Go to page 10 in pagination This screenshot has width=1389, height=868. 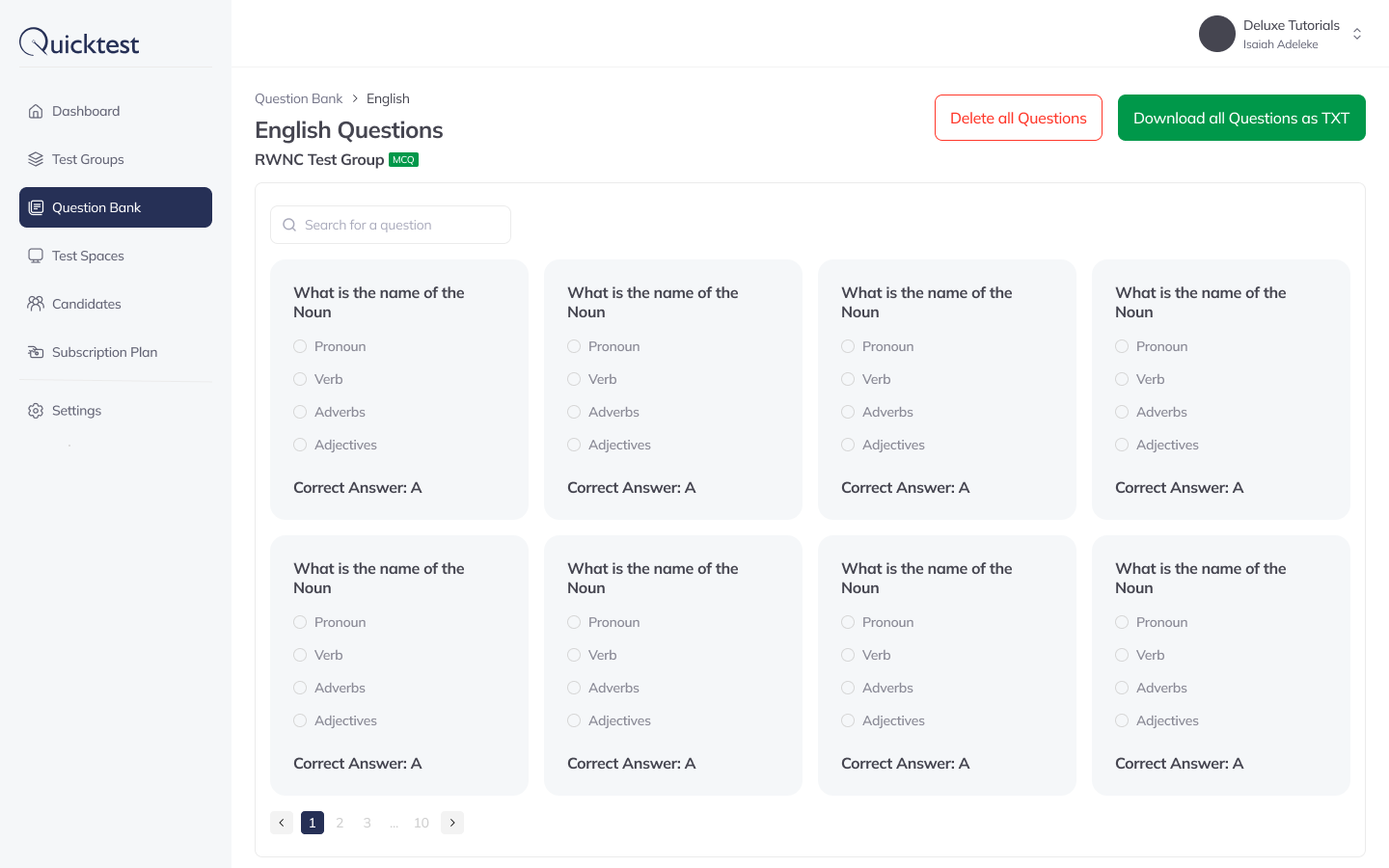pyautogui.click(x=422, y=822)
